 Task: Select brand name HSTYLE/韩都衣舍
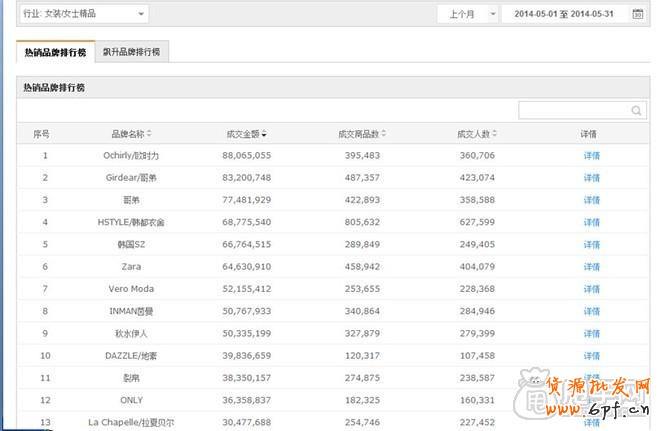click(x=131, y=223)
